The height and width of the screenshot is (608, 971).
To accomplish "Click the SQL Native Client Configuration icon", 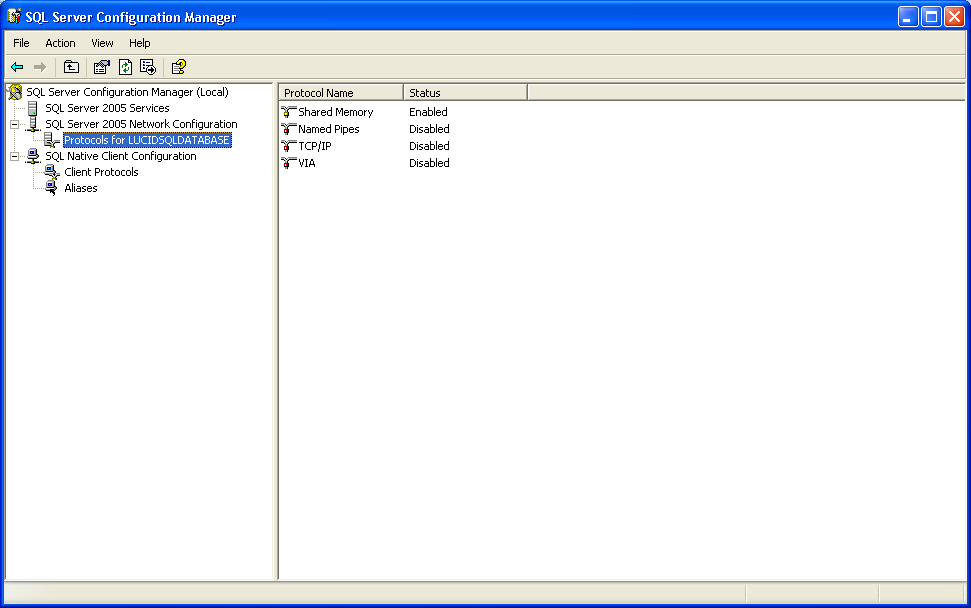I will click(33, 156).
